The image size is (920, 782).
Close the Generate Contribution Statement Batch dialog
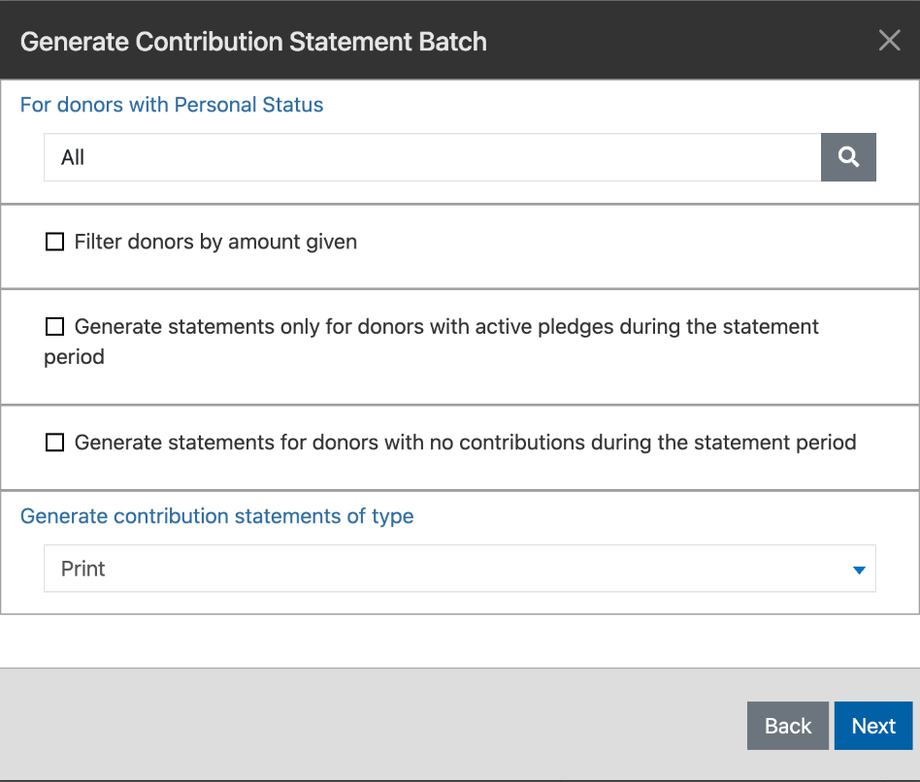[x=889, y=40]
